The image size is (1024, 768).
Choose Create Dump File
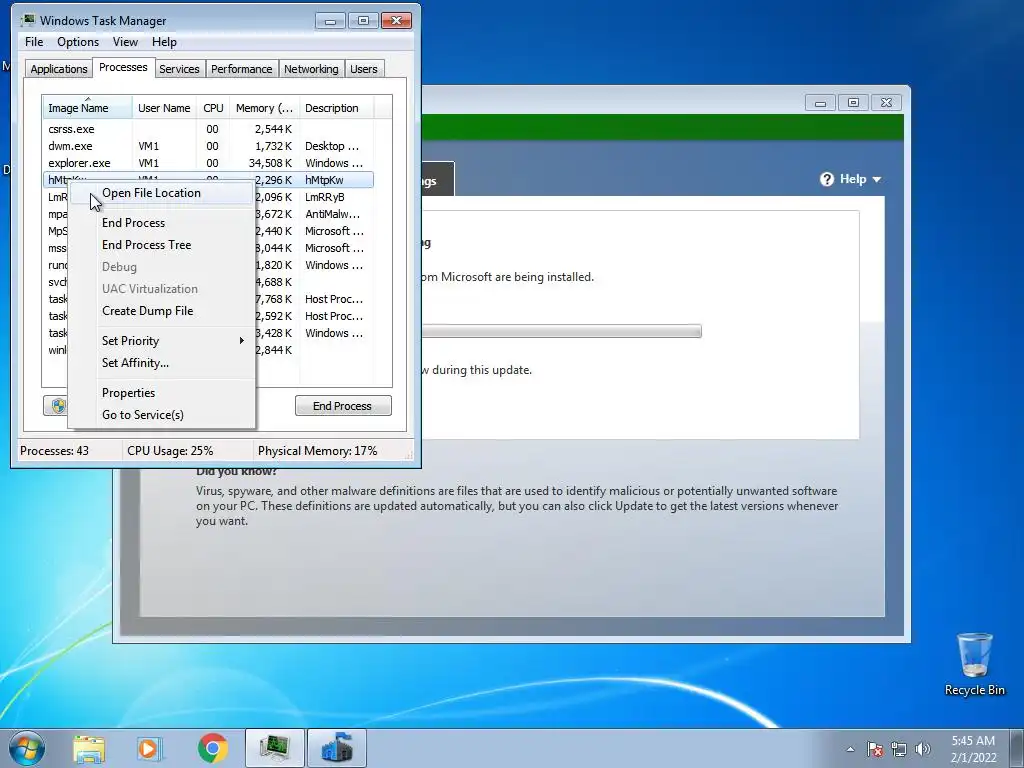(x=161, y=311)
